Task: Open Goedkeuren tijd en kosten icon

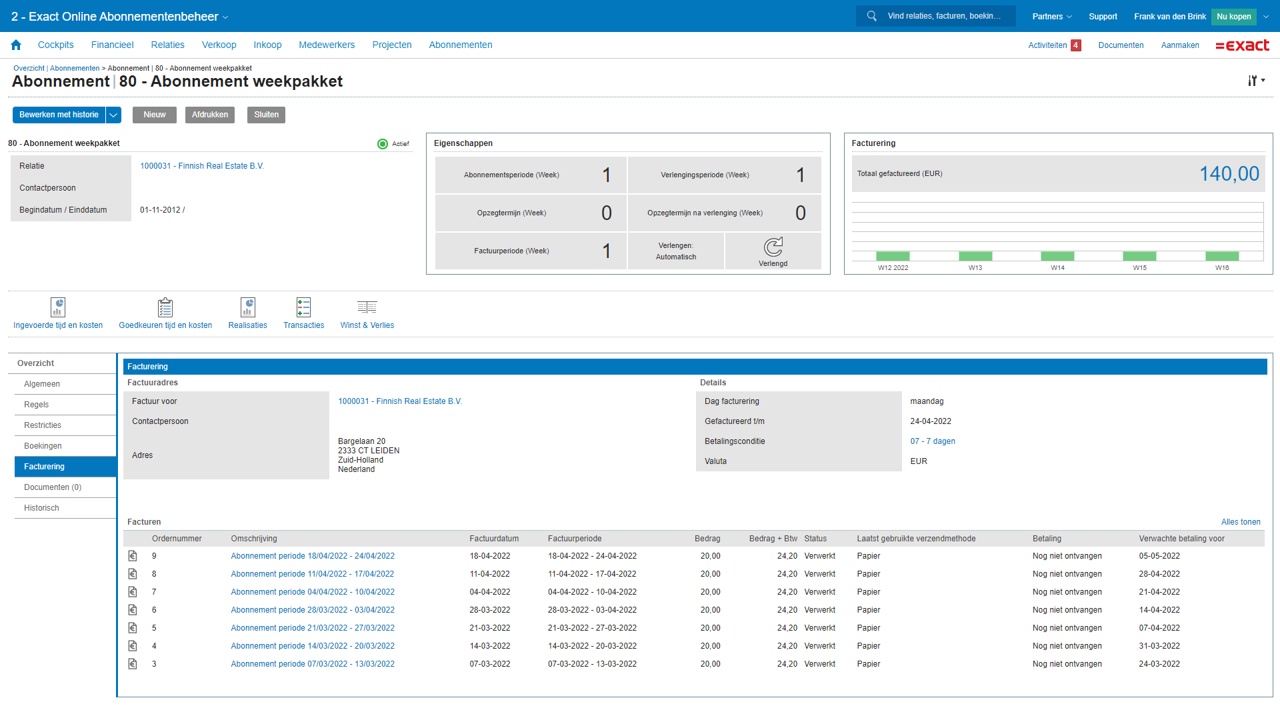Action: pos(165,308)
